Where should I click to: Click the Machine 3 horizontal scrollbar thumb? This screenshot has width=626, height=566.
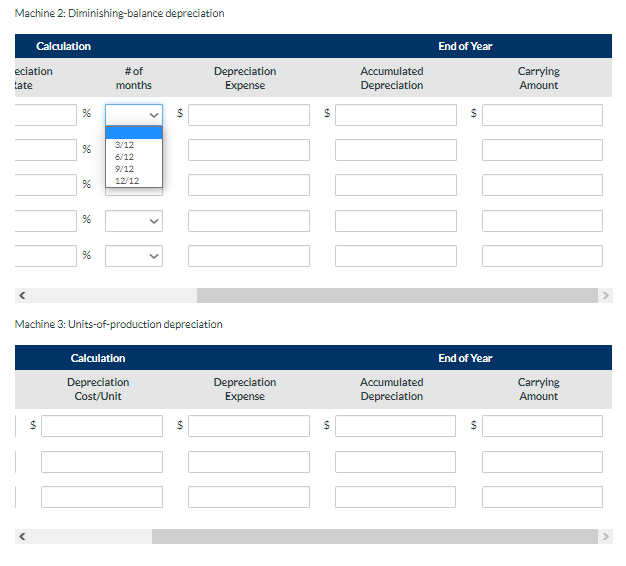375,536
